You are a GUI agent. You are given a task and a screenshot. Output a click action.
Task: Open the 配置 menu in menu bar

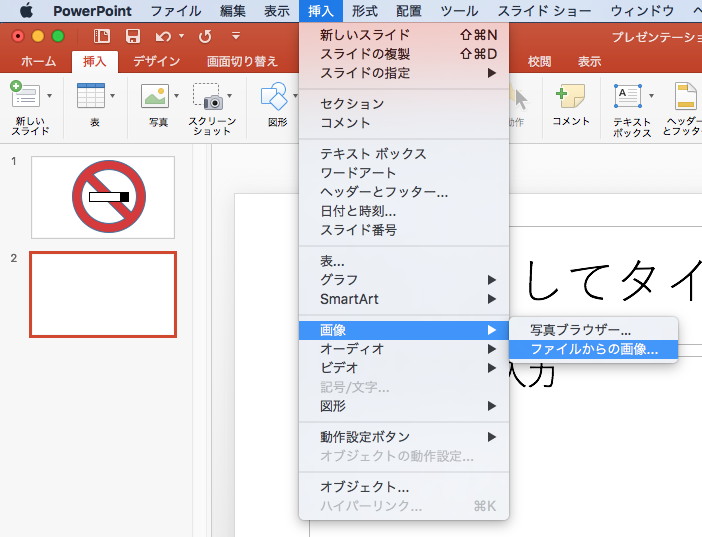click(408, 11)
